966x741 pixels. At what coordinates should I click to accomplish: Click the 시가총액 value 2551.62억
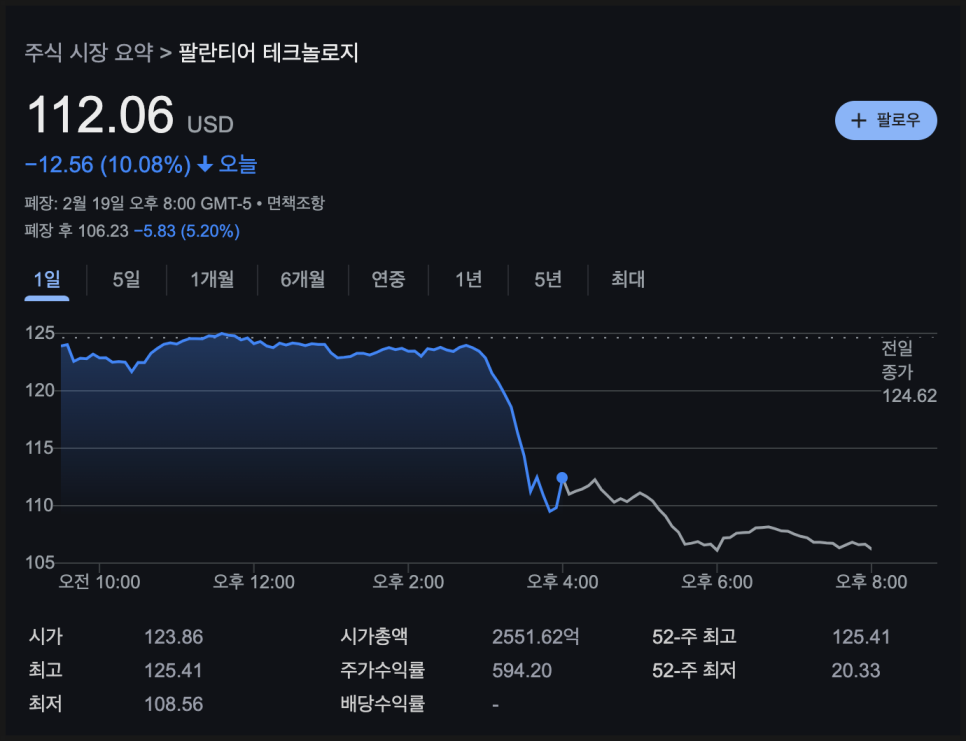click(535, 636)
